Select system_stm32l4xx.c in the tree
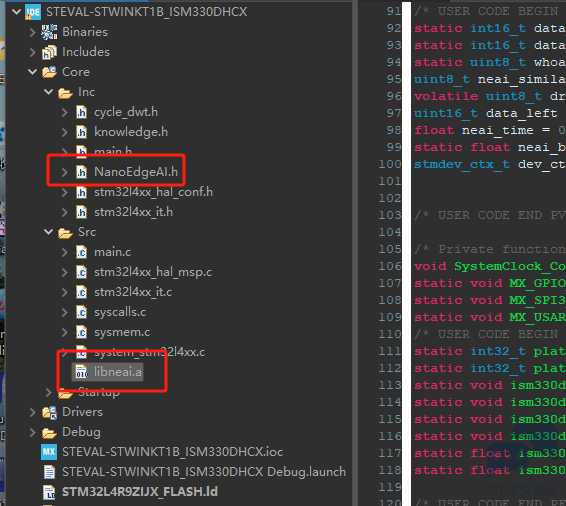This screenshot has height=506, width=566. pos(149,352)
